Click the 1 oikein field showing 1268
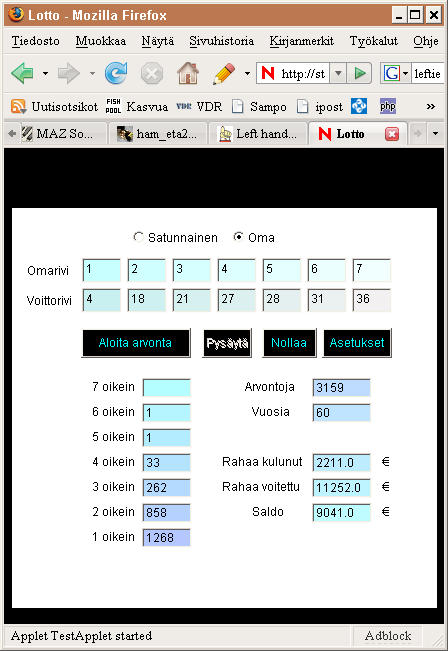 tap(166, 537)
